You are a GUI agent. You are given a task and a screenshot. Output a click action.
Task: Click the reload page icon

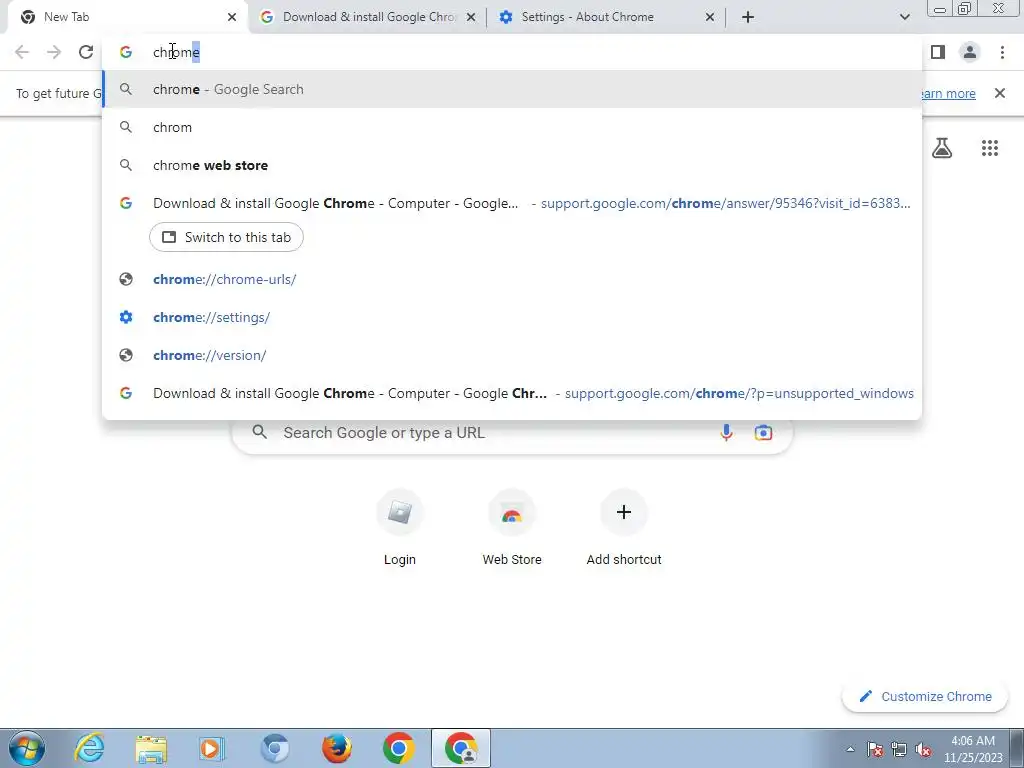[86, 52]
